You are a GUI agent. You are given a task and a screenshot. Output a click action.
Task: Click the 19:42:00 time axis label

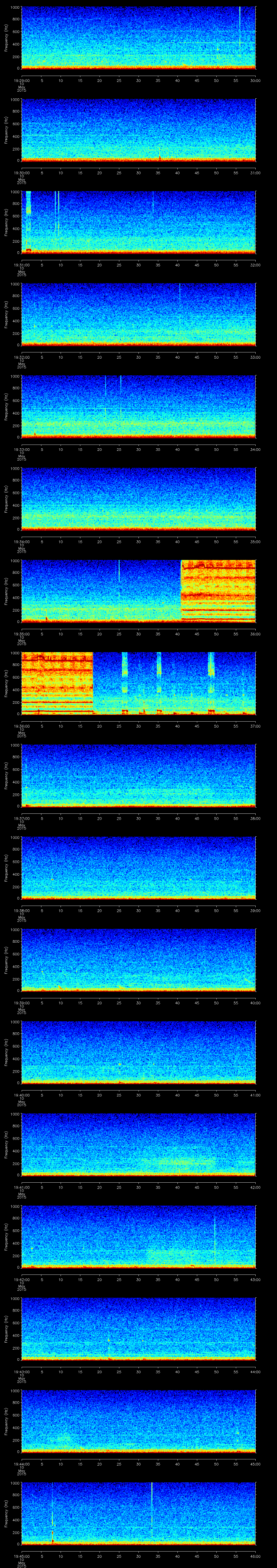tap(21, 1279)
